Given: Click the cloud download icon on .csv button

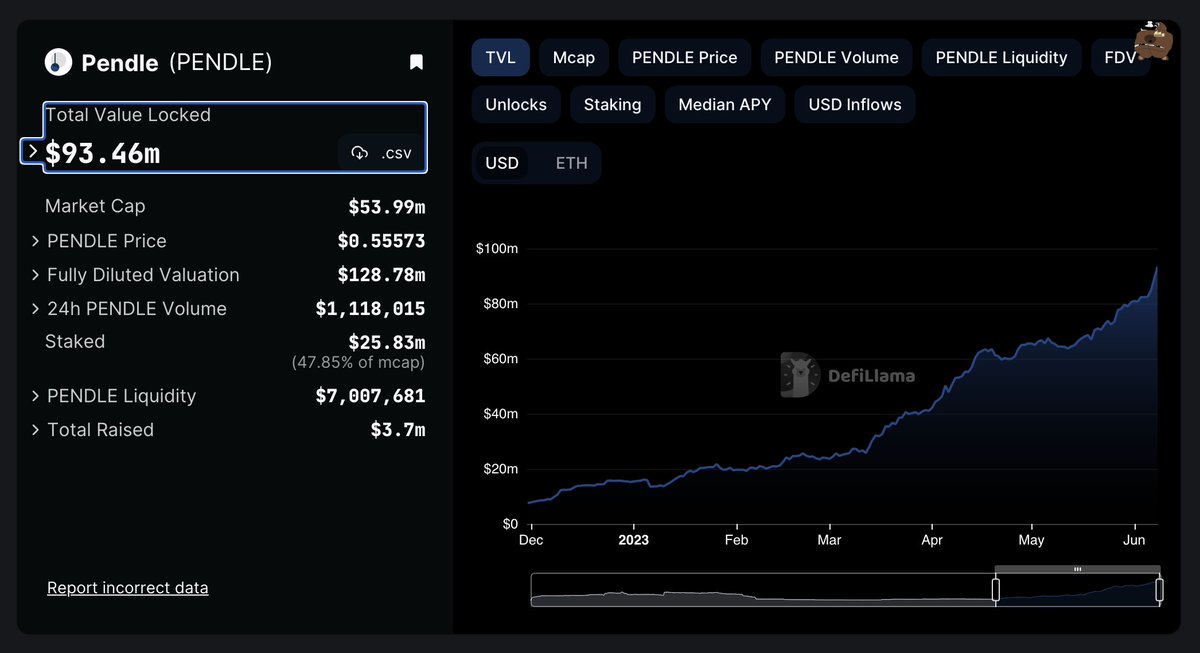Looking at the screenshot, I should coord(360,153).
